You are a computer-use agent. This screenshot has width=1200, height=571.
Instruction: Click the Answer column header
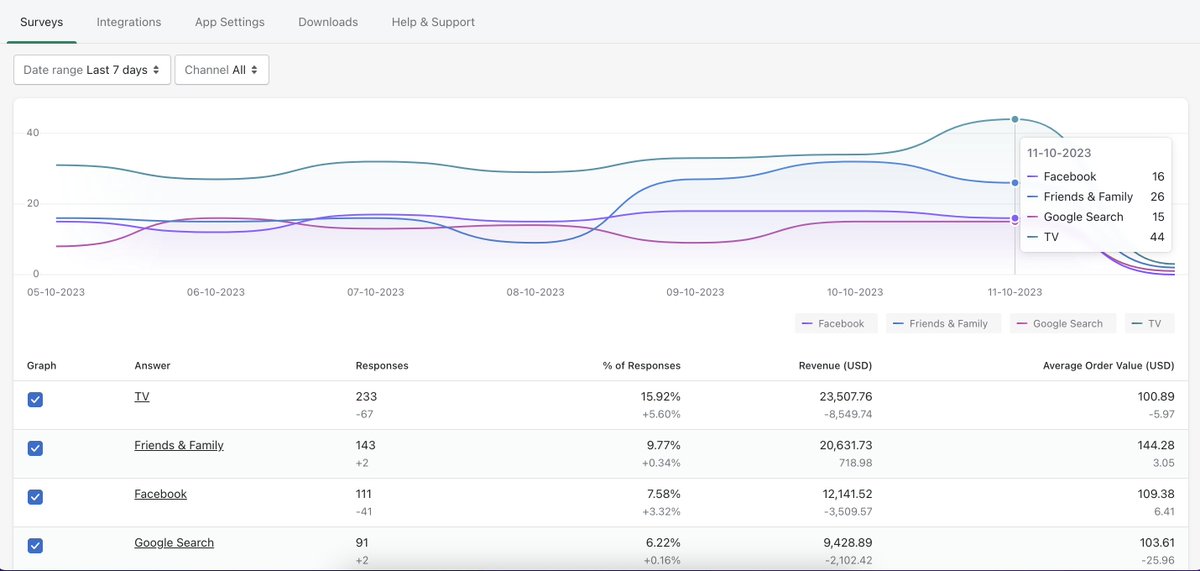[x=152, y=365]
